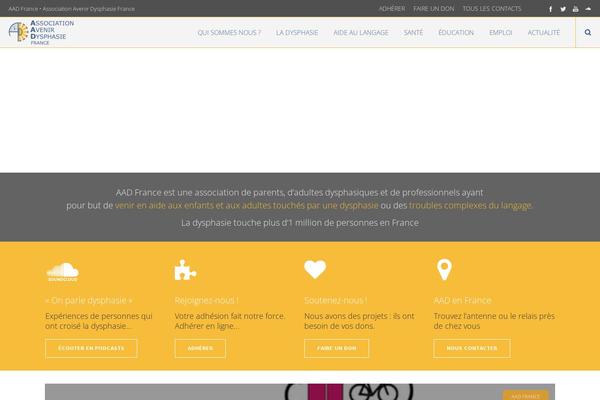Click the white heart icon
The height and width of the screenshot is (400, 600).
[x=315, y=269]
